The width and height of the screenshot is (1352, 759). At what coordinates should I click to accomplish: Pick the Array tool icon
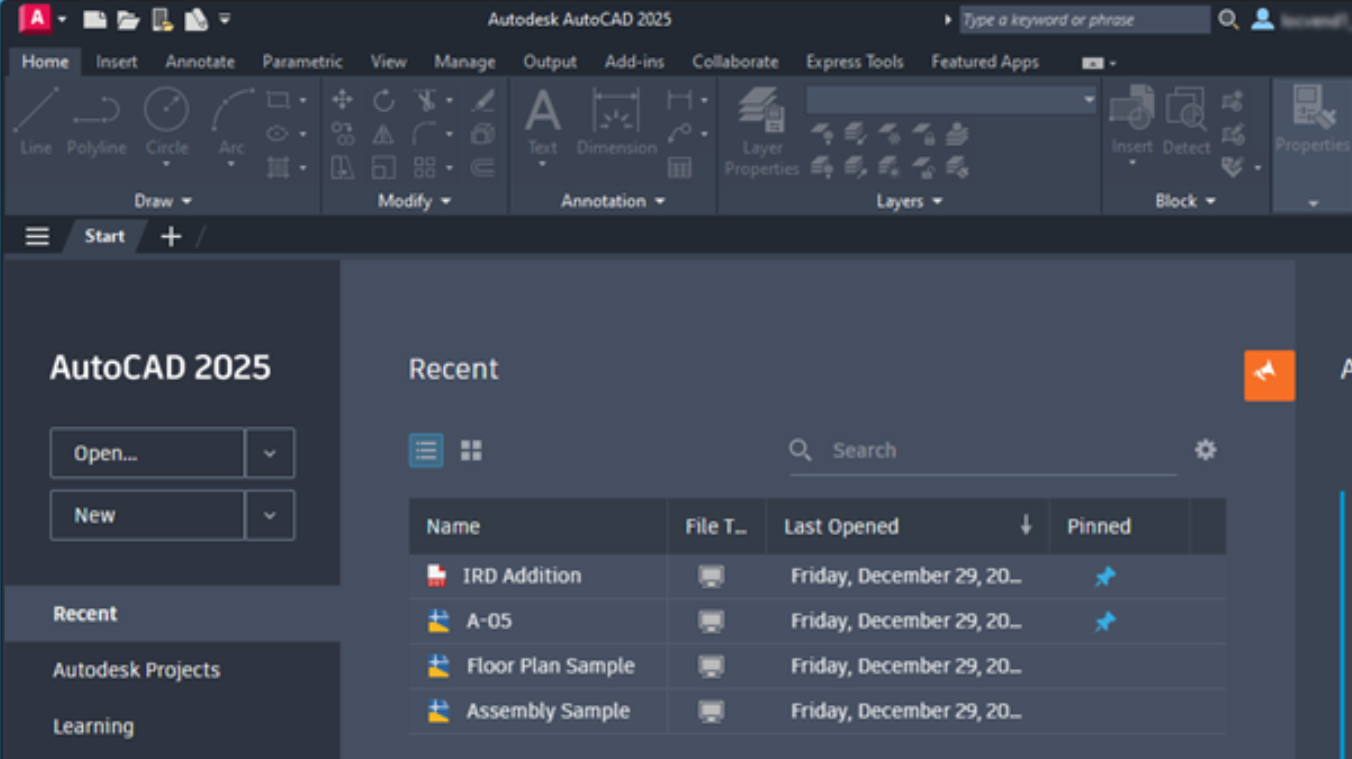tap(425, 167)
